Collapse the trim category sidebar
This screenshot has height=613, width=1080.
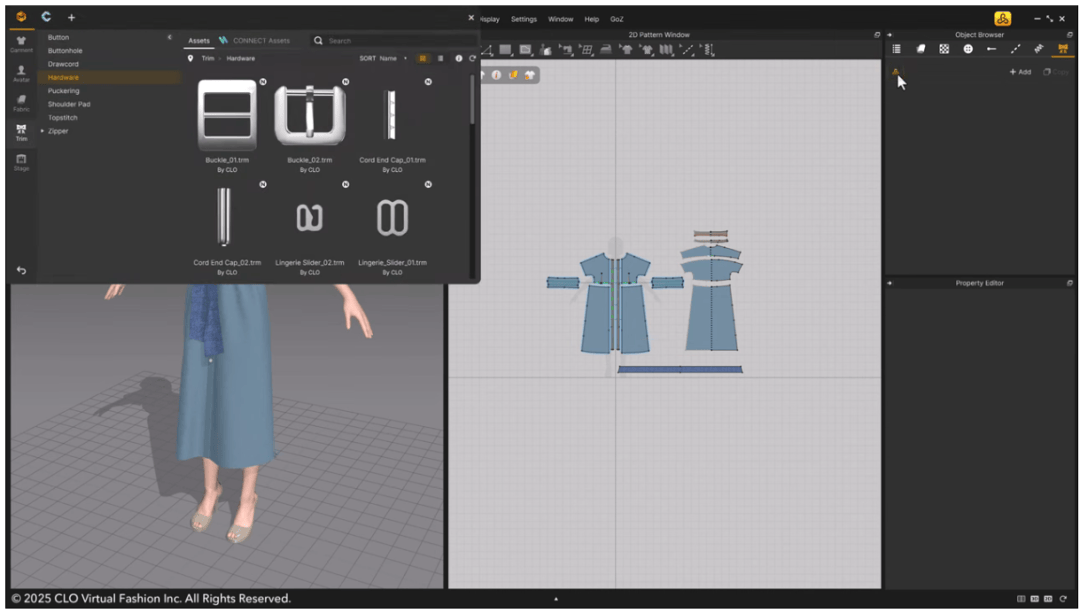click(x=169, y=37)
